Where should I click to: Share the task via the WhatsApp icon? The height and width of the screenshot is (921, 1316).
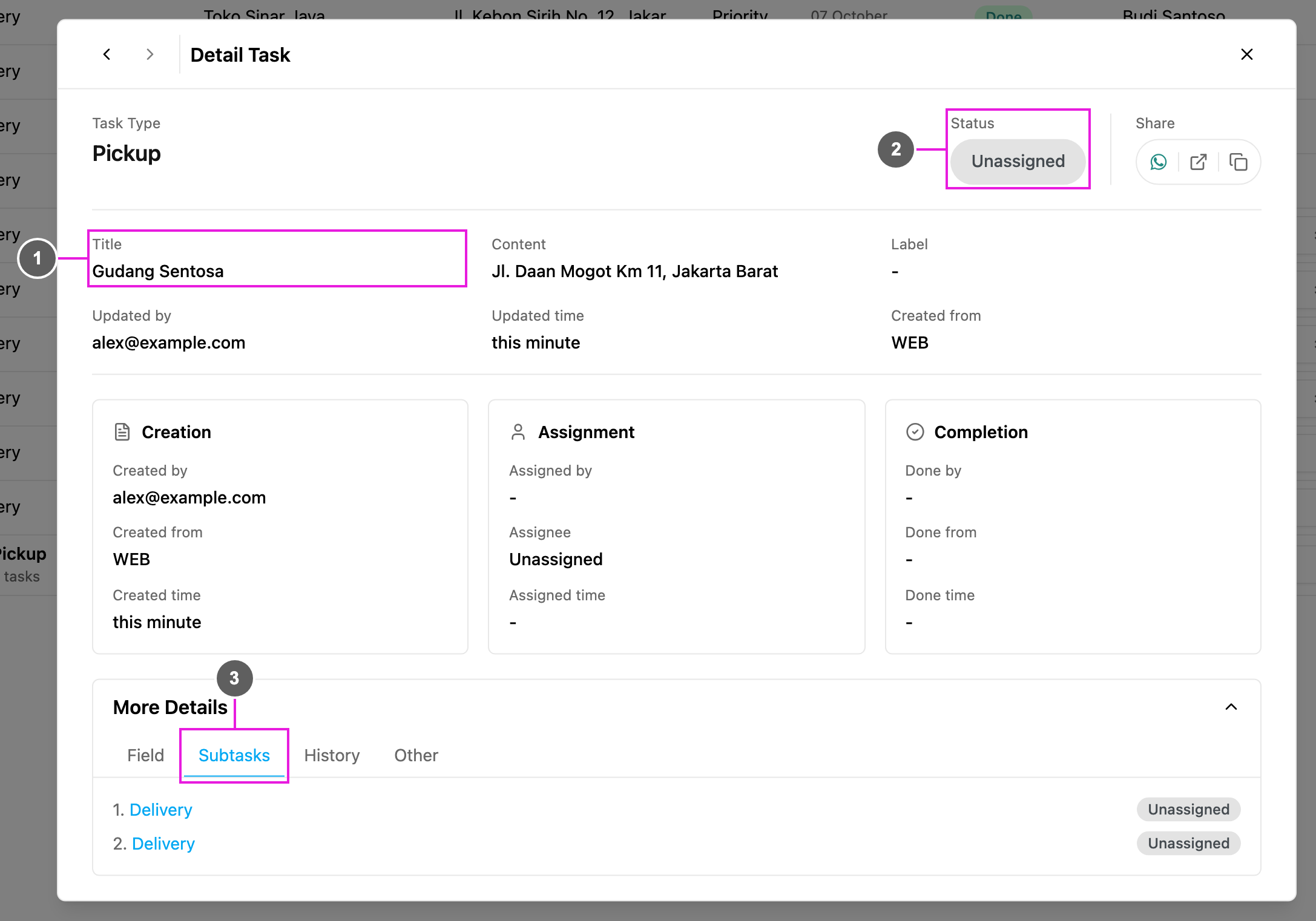point(1158,162)
